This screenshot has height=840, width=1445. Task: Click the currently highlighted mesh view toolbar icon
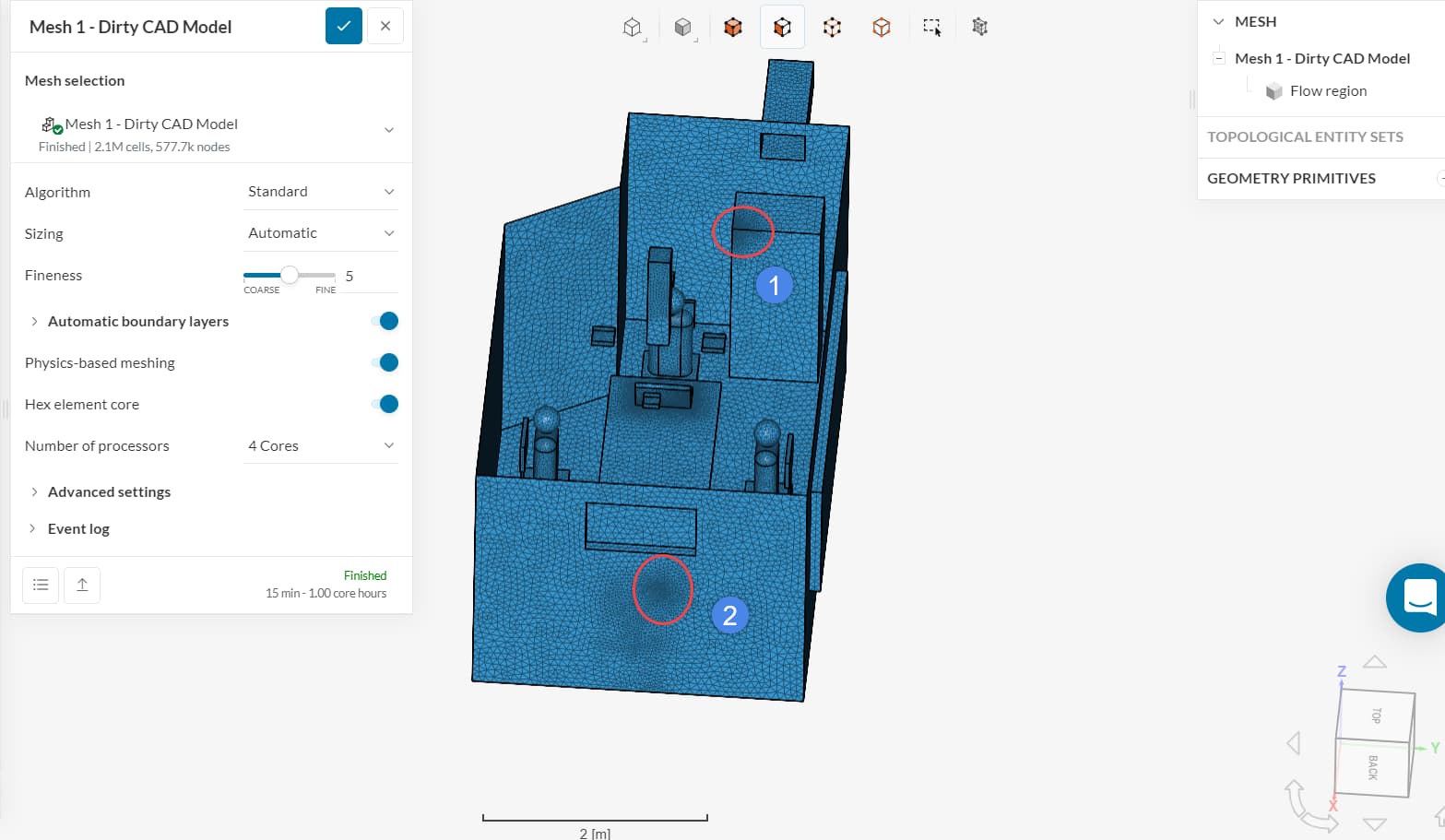782,27
